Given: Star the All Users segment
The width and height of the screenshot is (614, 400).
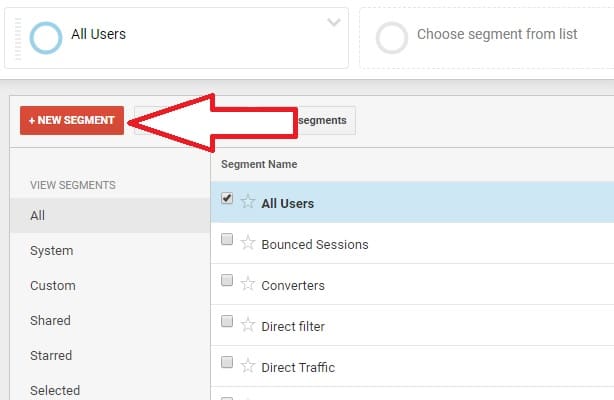Looking at the screenshot, I should pos(247,201).
